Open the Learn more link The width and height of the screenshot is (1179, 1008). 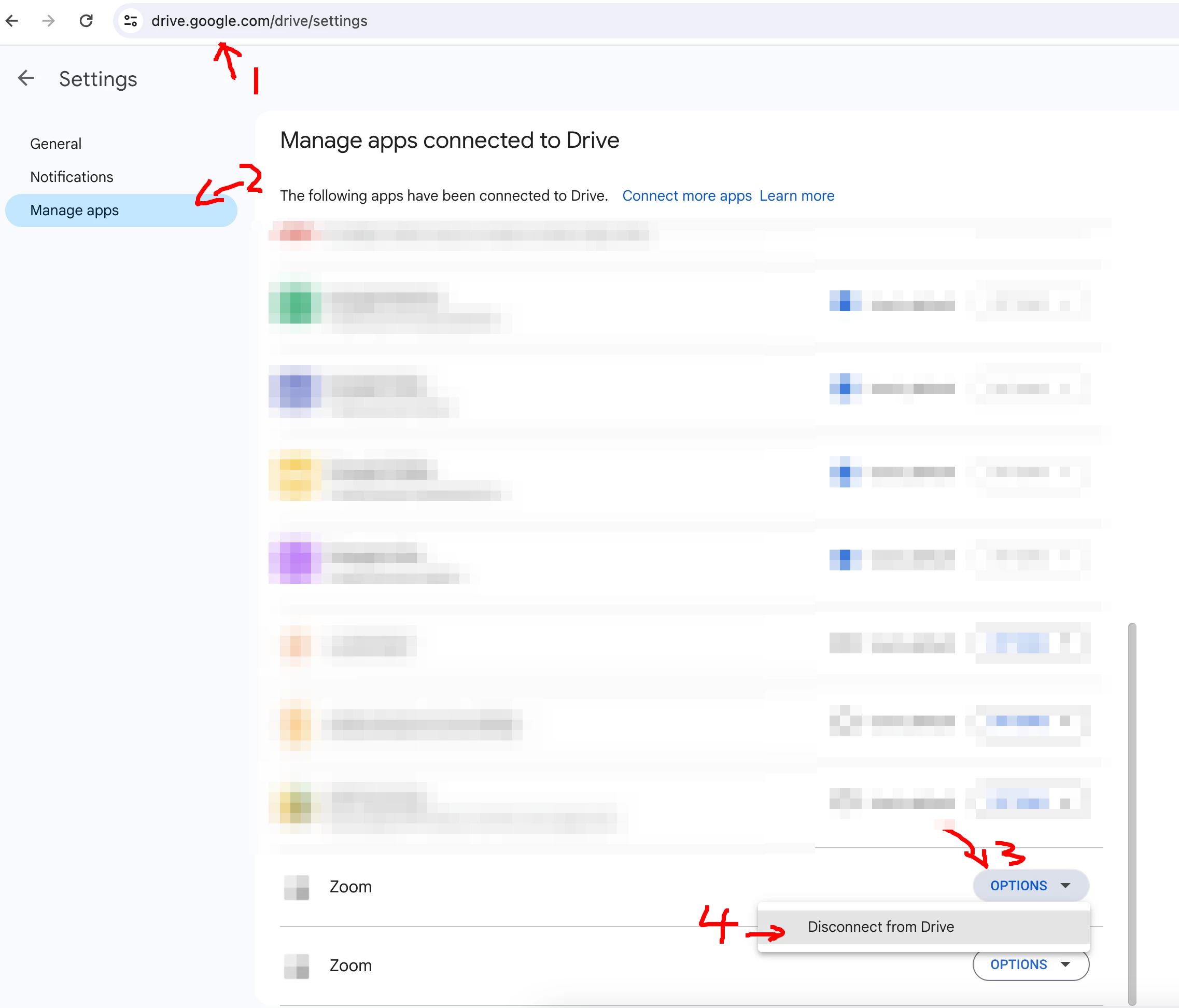(x=796, y=196)
